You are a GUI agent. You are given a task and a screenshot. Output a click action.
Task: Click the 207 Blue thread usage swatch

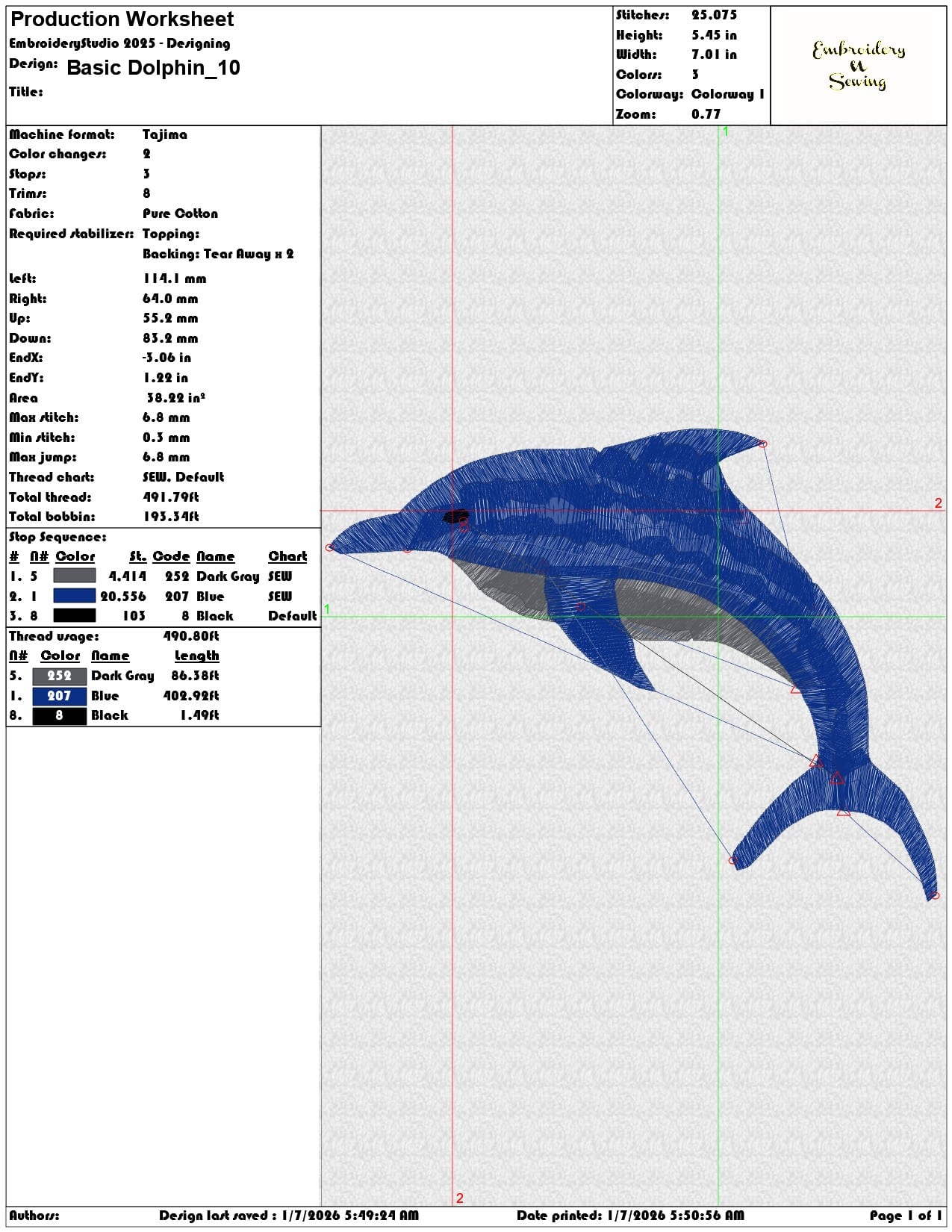coord(60,696)
